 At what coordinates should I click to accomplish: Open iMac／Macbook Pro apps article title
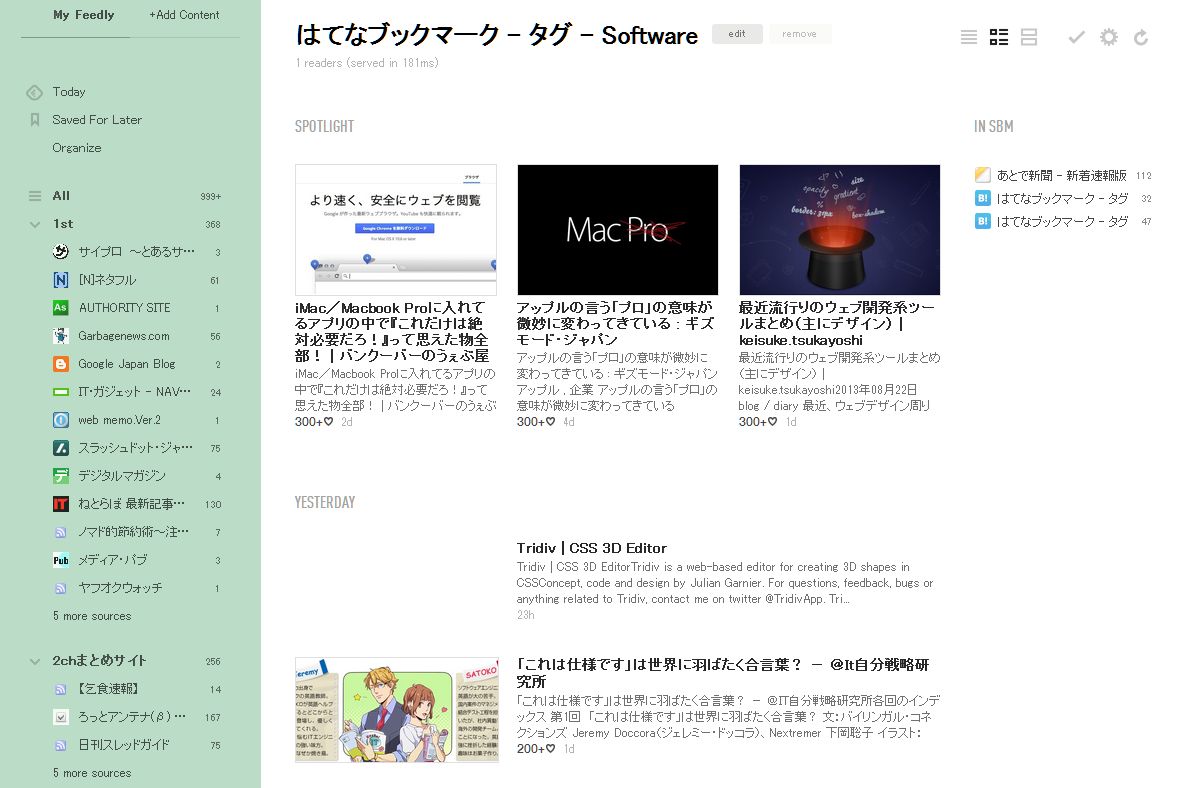click(x=392, y=331)
